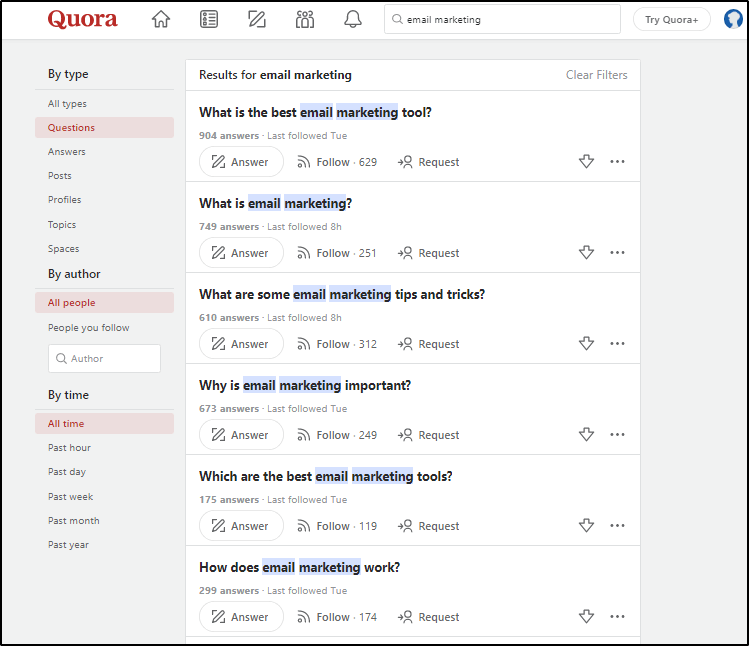The height and width of the screenshot is (646, 749).
Task: Downvote 'Which are the best email marketing tools?'
Action: click(586, 526)
